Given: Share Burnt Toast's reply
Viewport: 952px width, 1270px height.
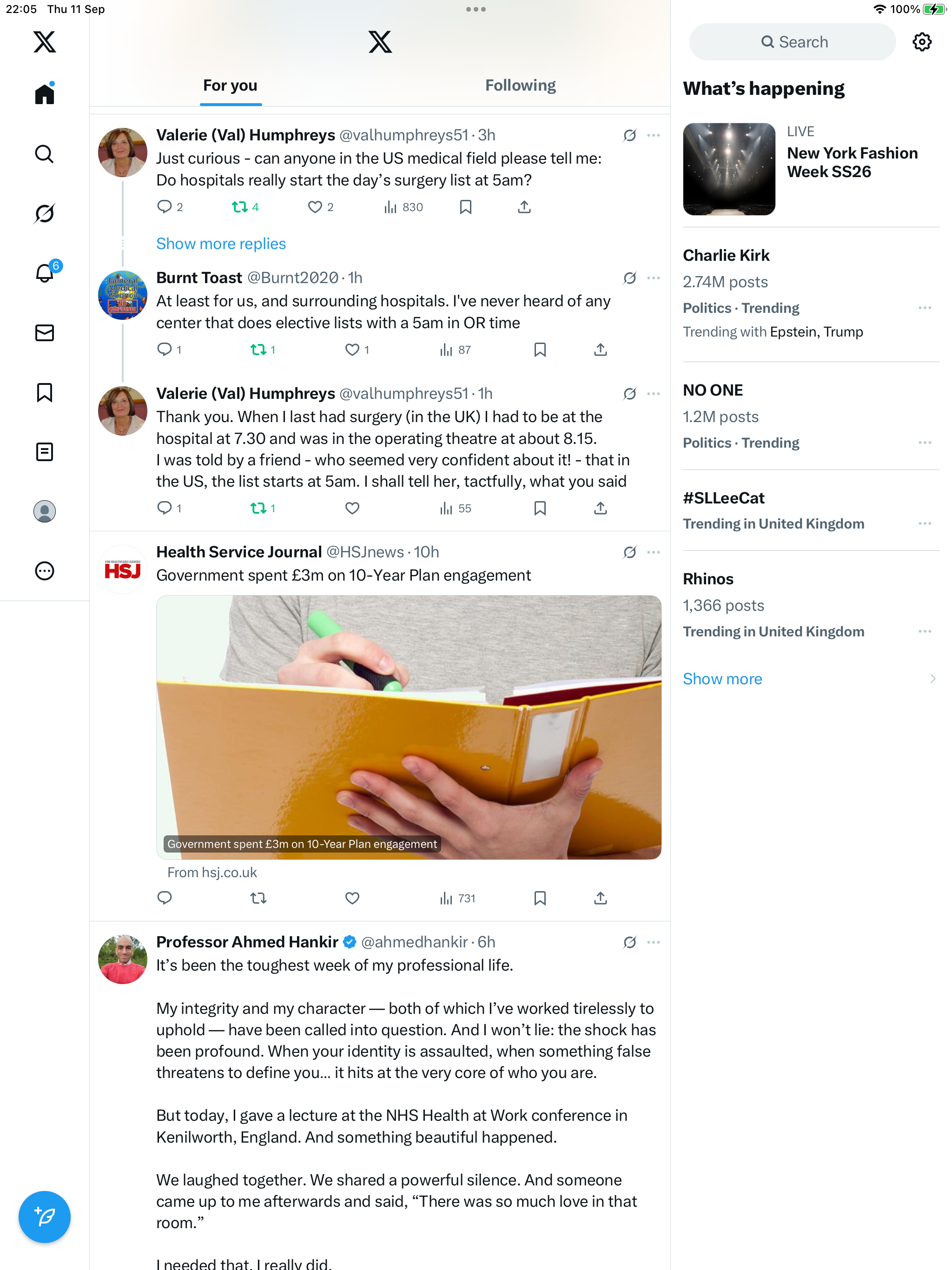Looking at the screenshot, I should click(x=600, y=350).
